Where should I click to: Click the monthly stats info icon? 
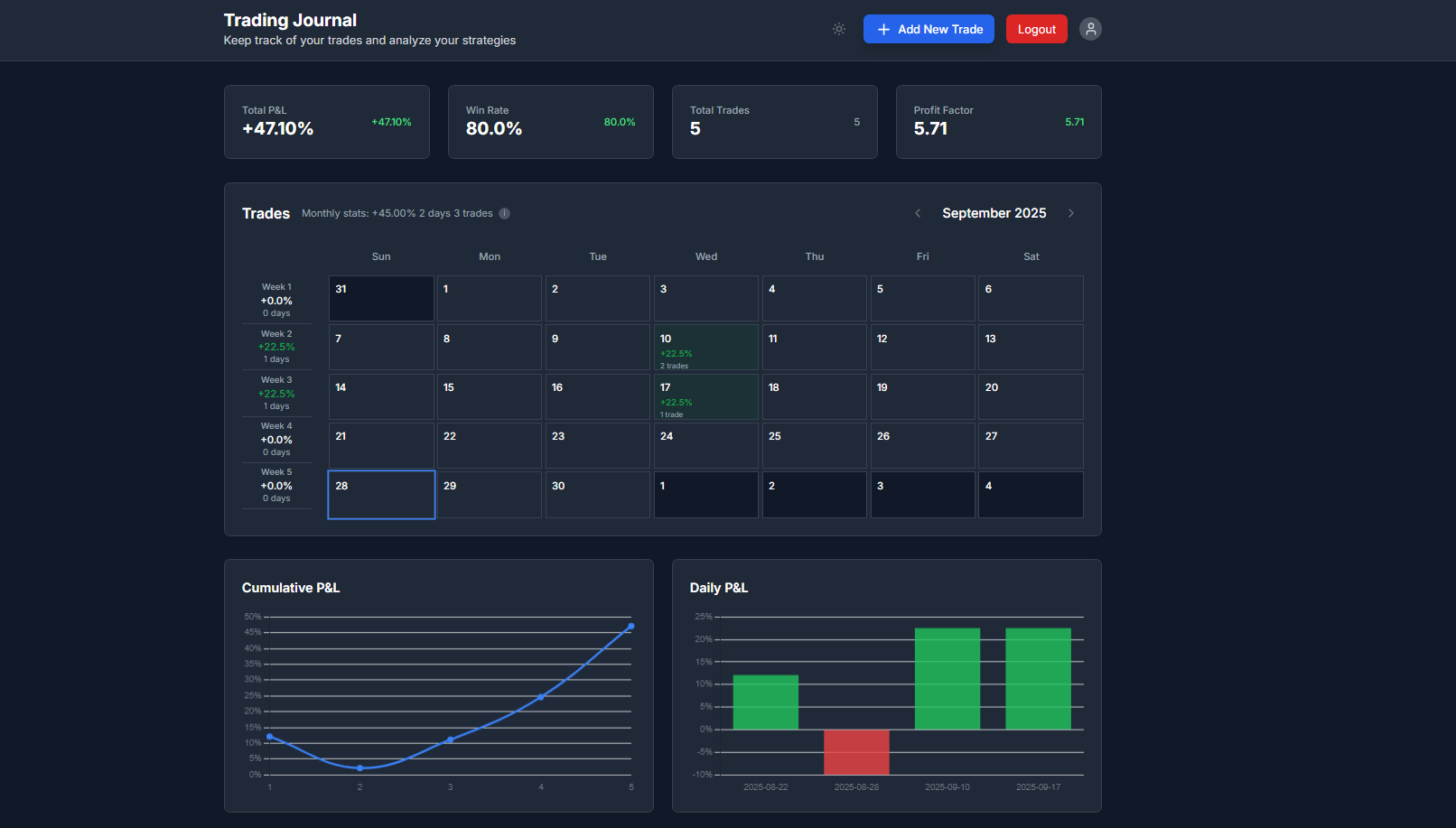[x=505, y=214]
